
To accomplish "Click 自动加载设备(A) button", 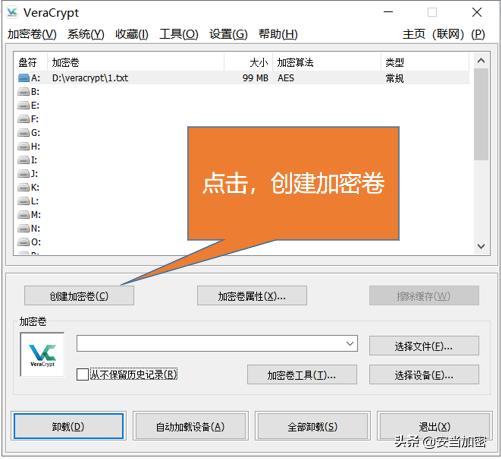I will coord(191,426).
